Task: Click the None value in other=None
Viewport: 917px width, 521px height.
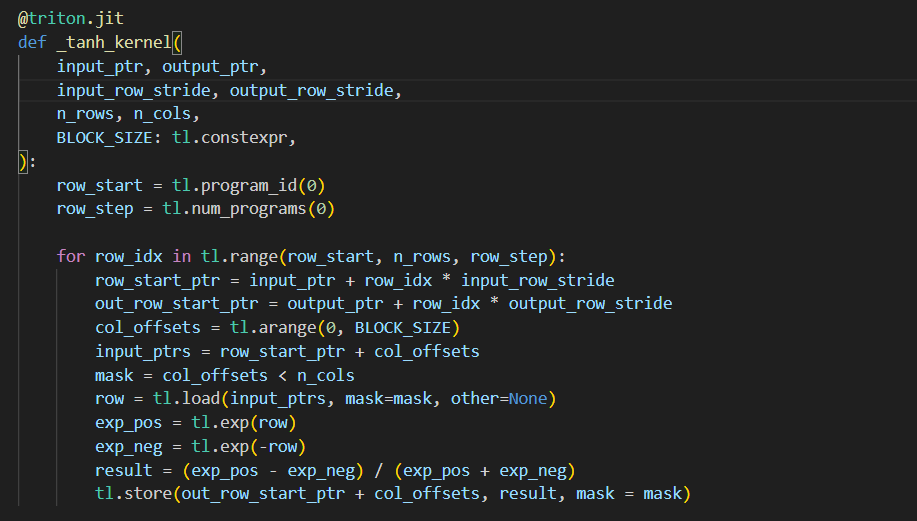Action: (528, 399)
